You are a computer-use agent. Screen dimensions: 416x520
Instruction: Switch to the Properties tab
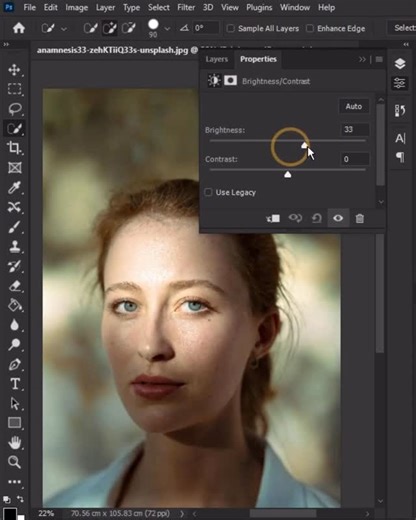click(x=258, y=59)
